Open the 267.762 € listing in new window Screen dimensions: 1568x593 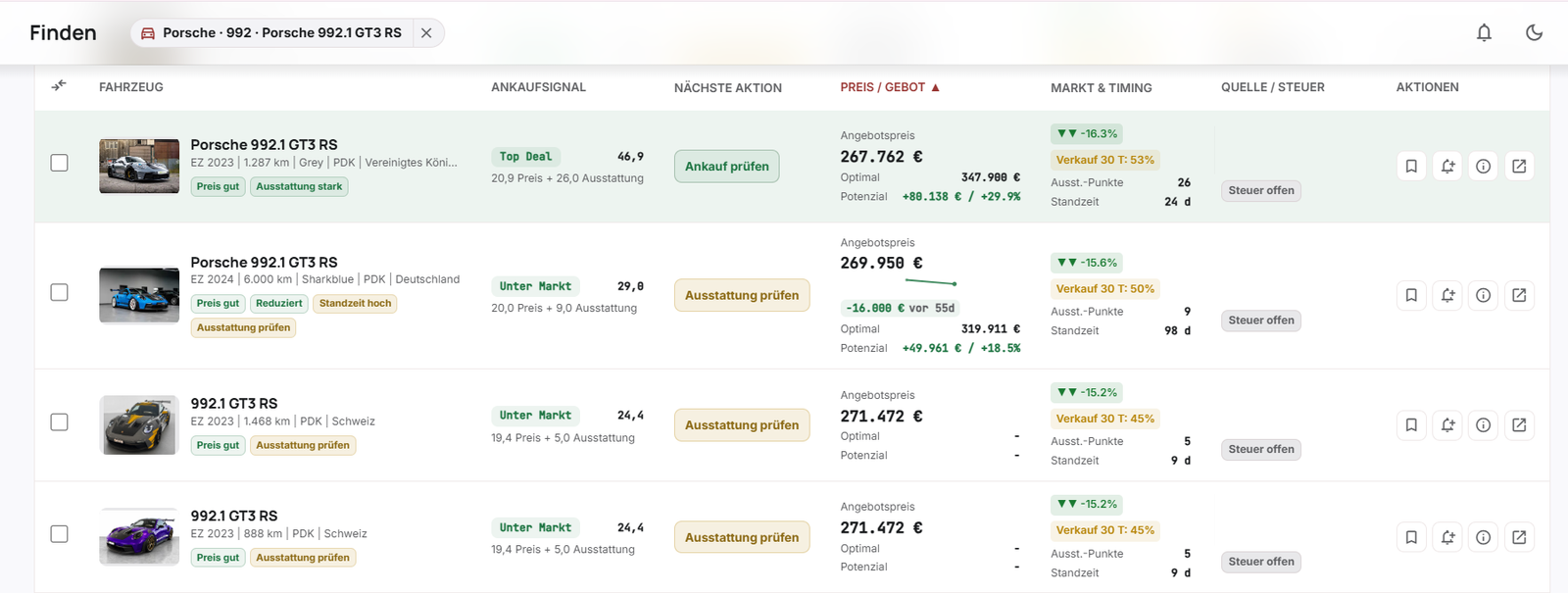(1519, 167)
